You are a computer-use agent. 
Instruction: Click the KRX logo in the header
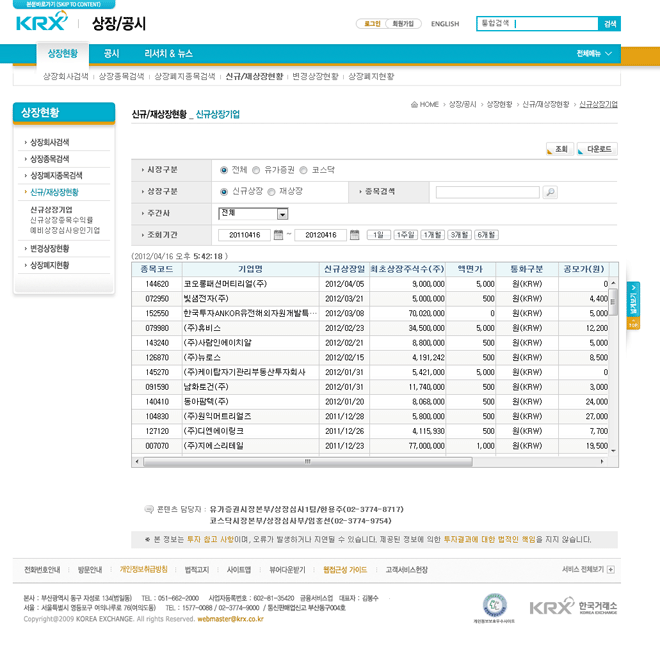pyautogui.click(x=44, y=23)
